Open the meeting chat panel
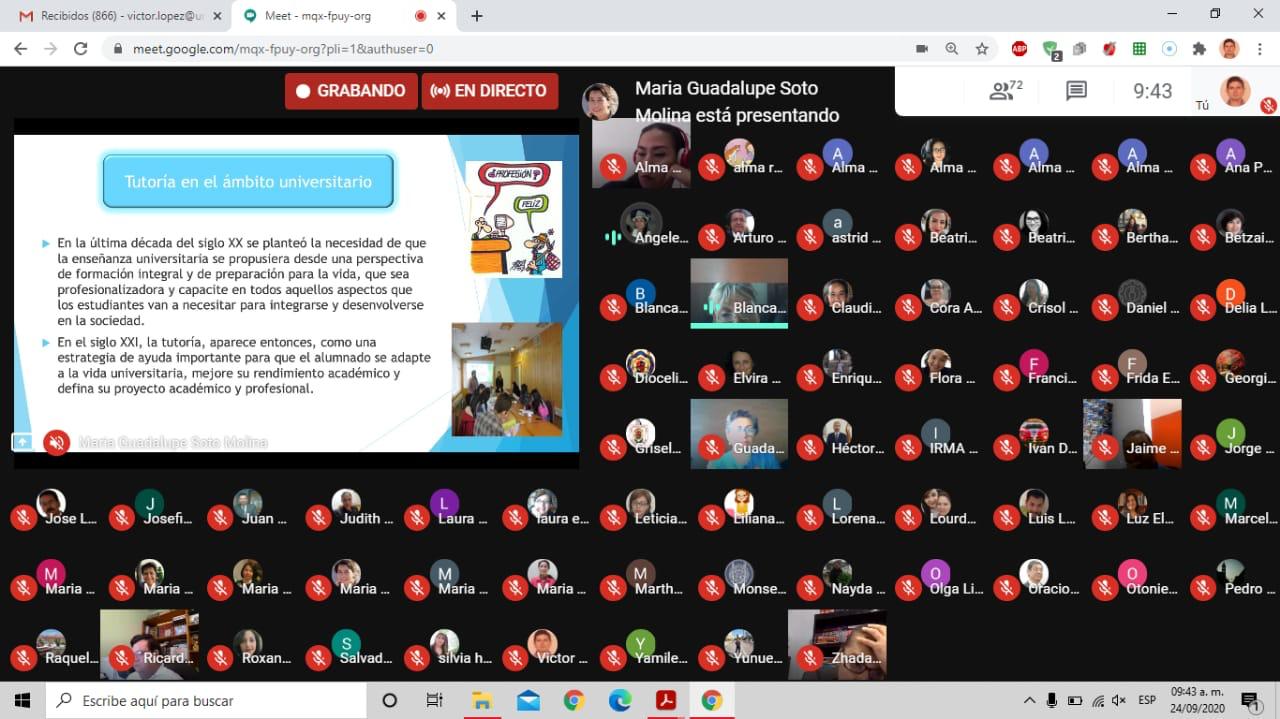Viewport: 1280px width, 719px height. 1076,91
